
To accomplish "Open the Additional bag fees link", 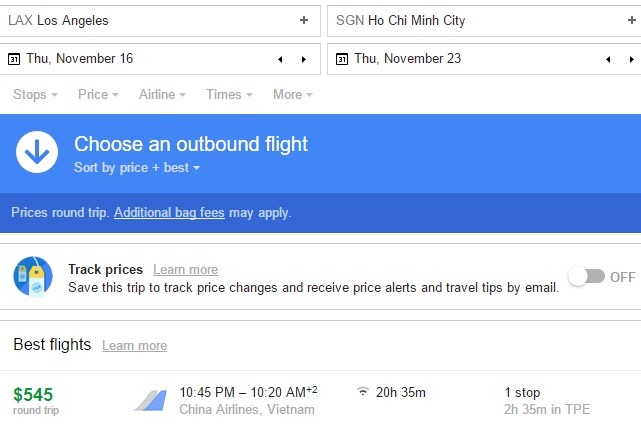I will [169, 213].
